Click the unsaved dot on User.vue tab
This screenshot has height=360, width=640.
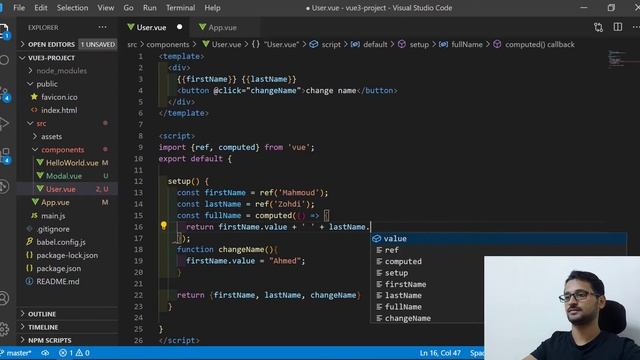(x=180, y=27)
